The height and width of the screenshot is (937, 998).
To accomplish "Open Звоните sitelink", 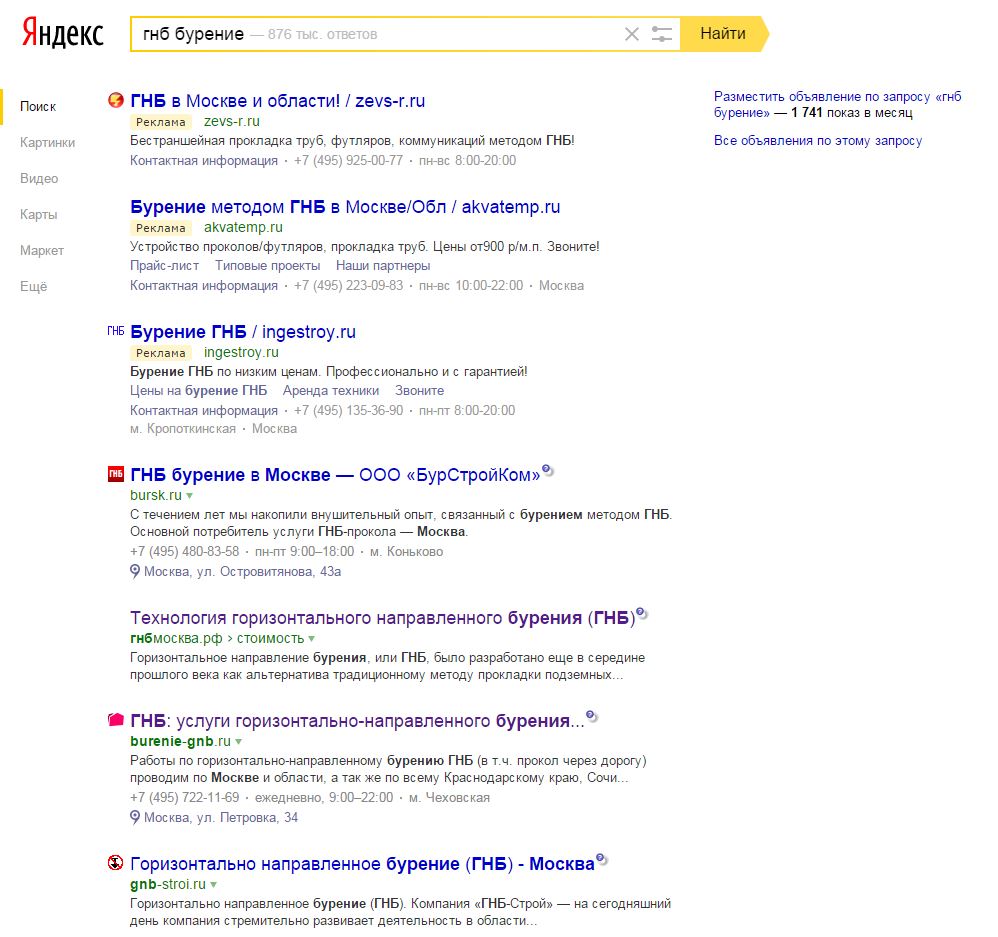I will click(x=419, y=390).
